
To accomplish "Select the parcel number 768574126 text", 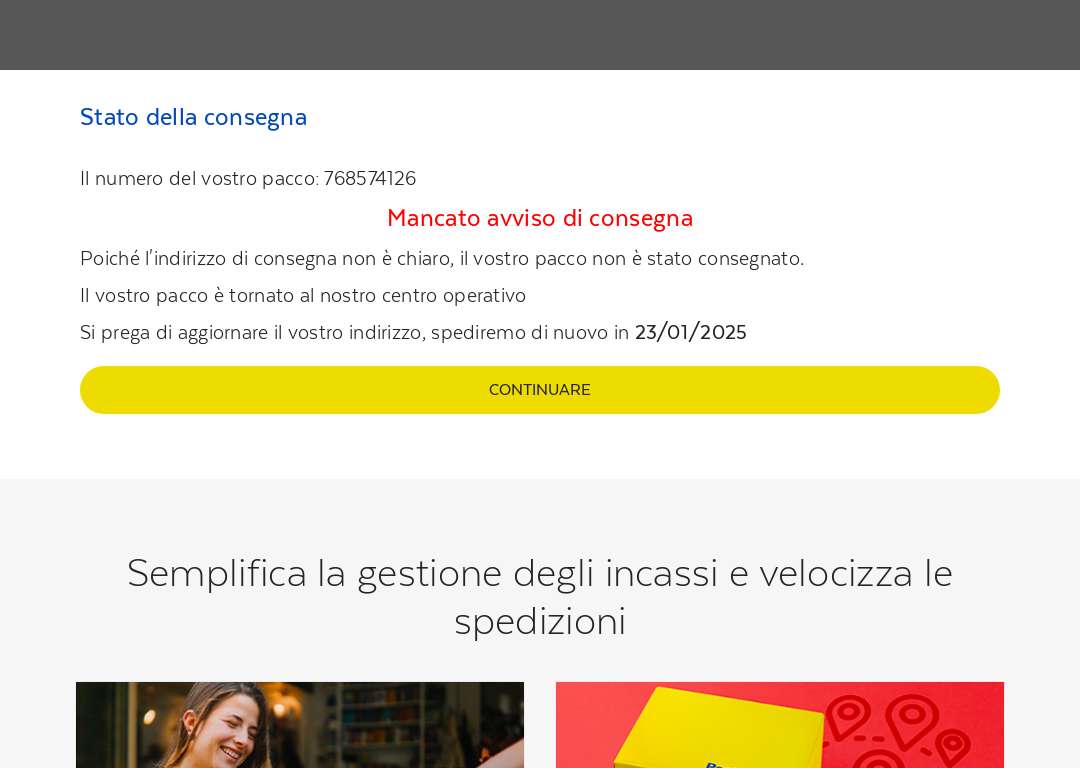I will [370, 178].
